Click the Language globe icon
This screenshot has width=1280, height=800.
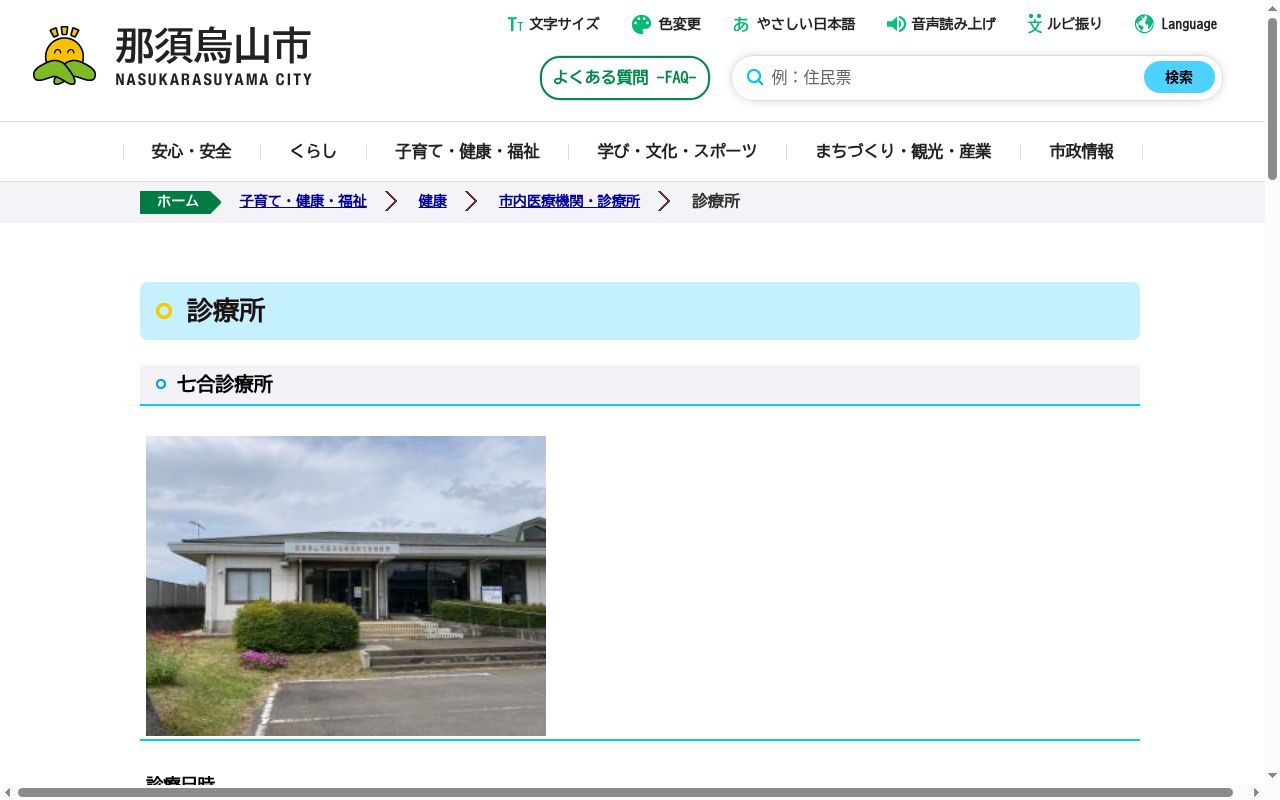[x=1144, y=24]
